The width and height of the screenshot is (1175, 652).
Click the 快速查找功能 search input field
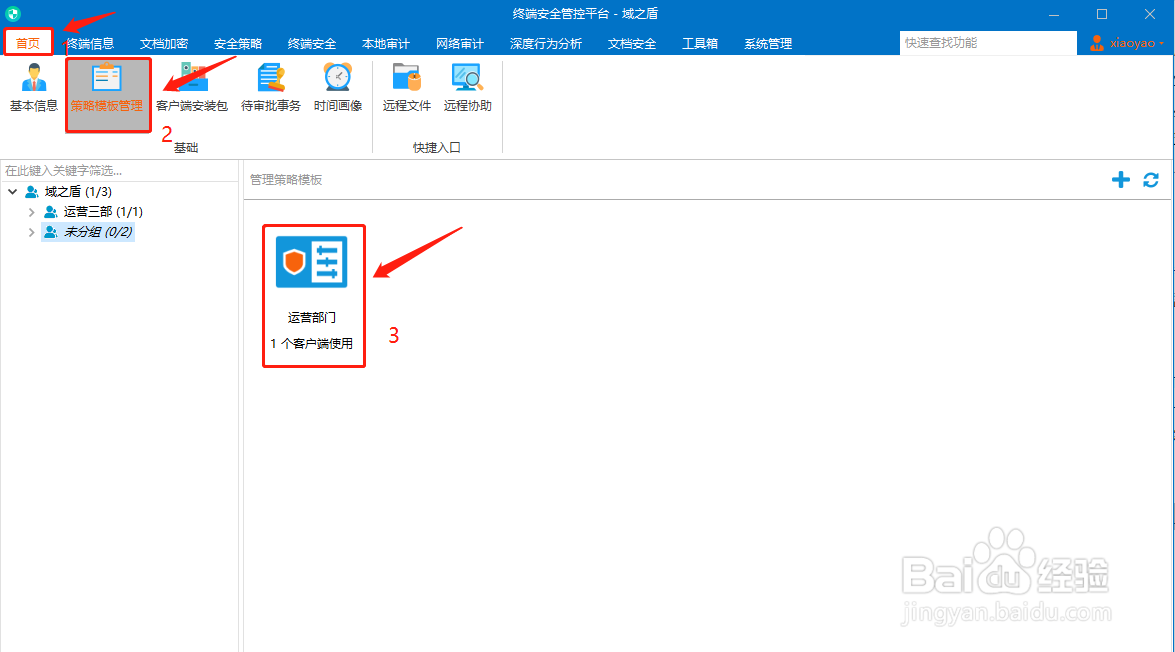tap(988, 43)
